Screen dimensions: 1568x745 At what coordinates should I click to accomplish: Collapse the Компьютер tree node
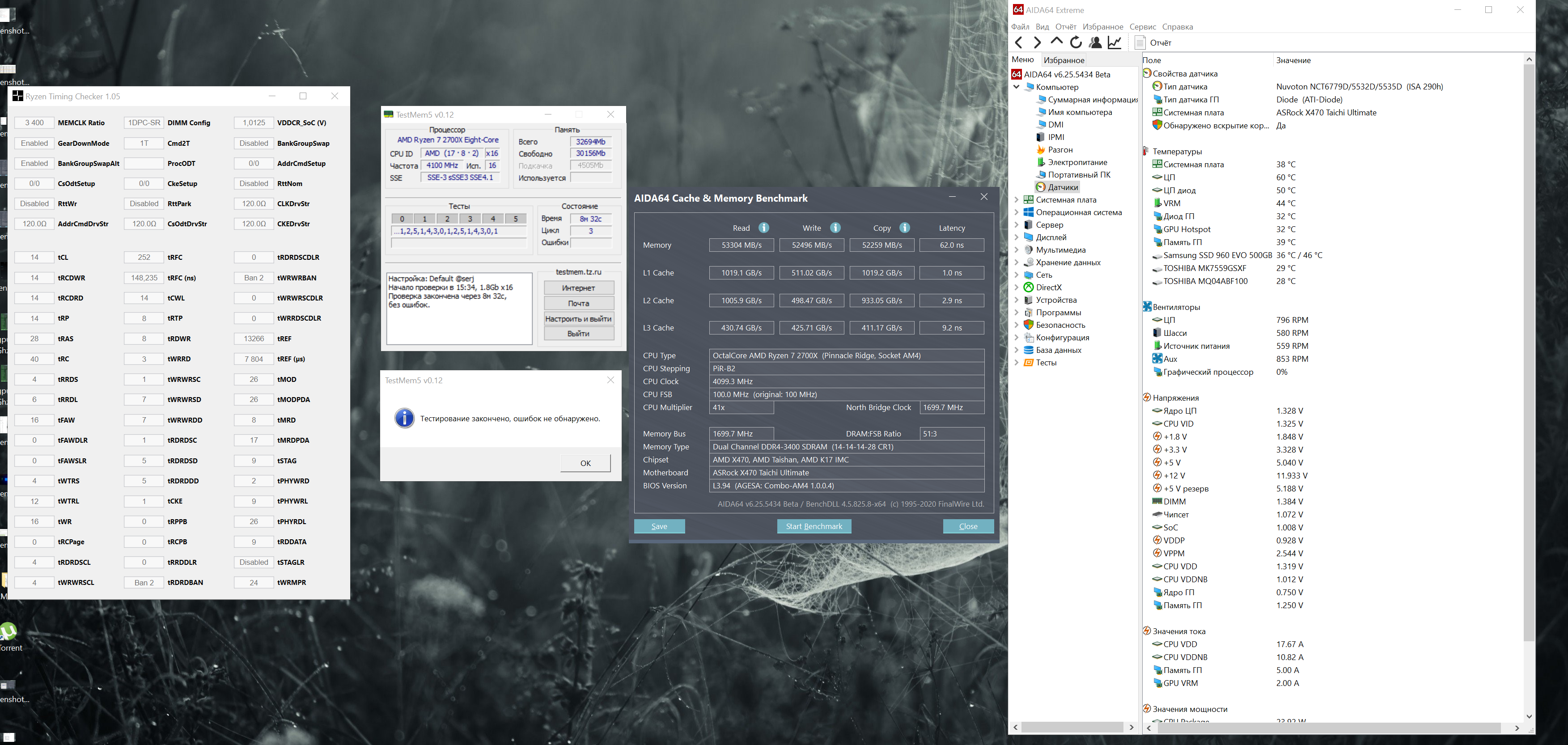tap(1016, 87)
